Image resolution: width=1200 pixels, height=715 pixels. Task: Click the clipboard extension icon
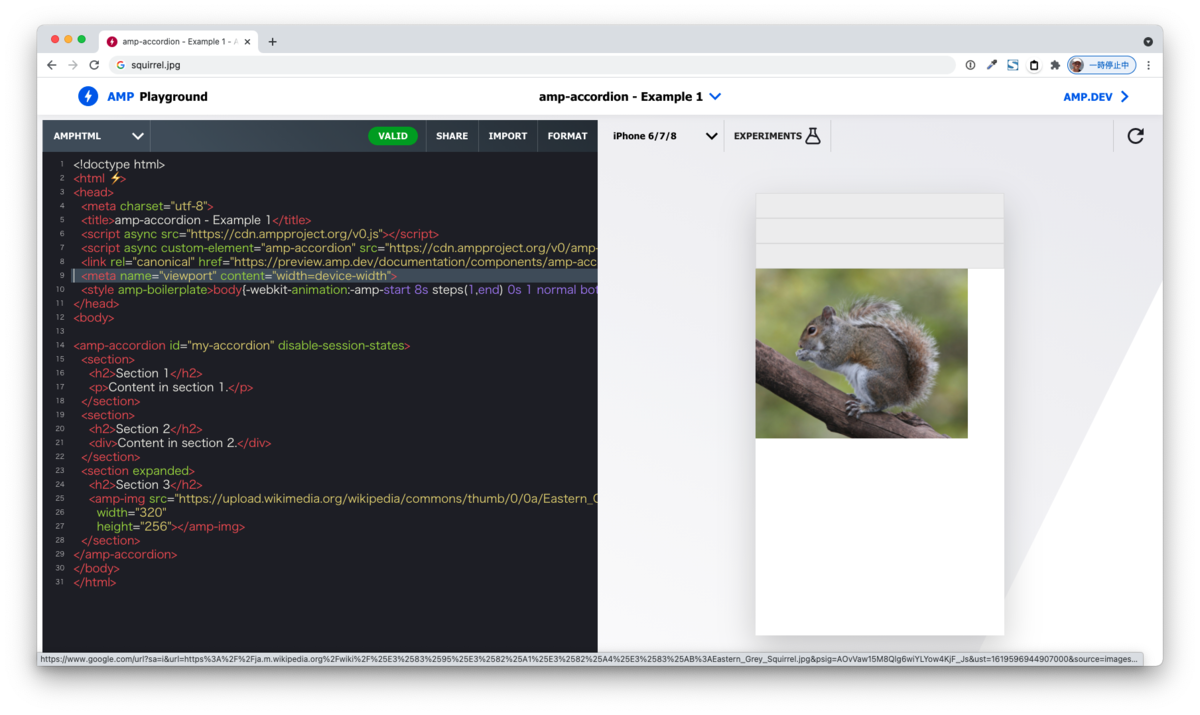(x=1034, y=65)
